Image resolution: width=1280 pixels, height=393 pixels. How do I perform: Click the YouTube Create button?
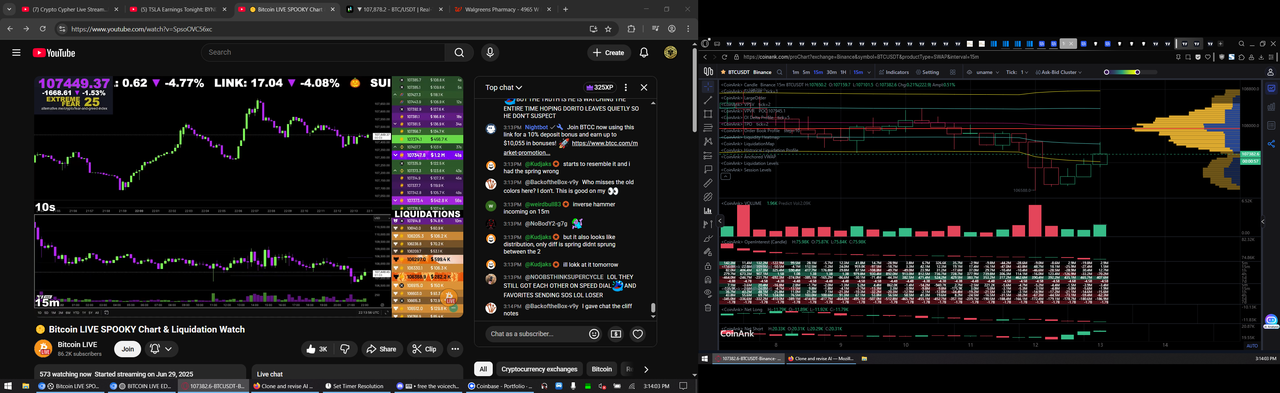608,53
